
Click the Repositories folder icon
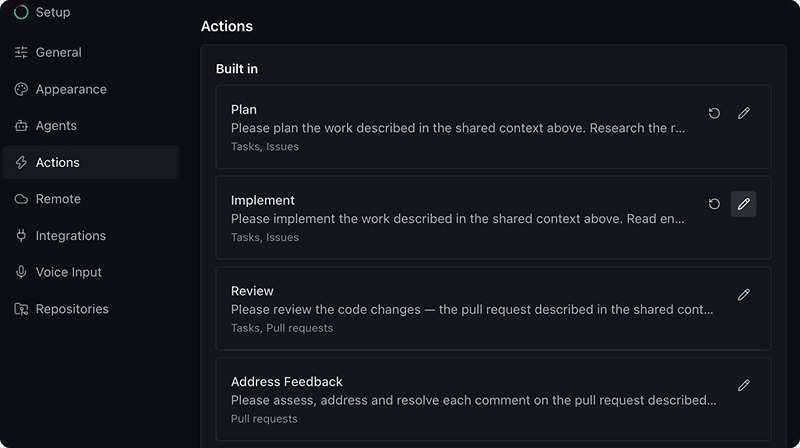coord(21,309)
